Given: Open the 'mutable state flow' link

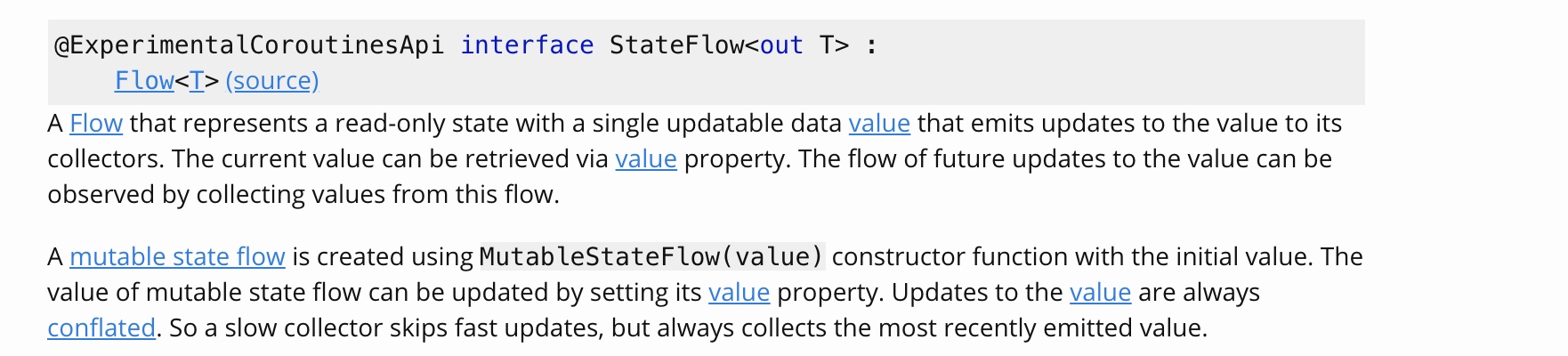Looking at the screenshot, I should [x=177, y=256].
